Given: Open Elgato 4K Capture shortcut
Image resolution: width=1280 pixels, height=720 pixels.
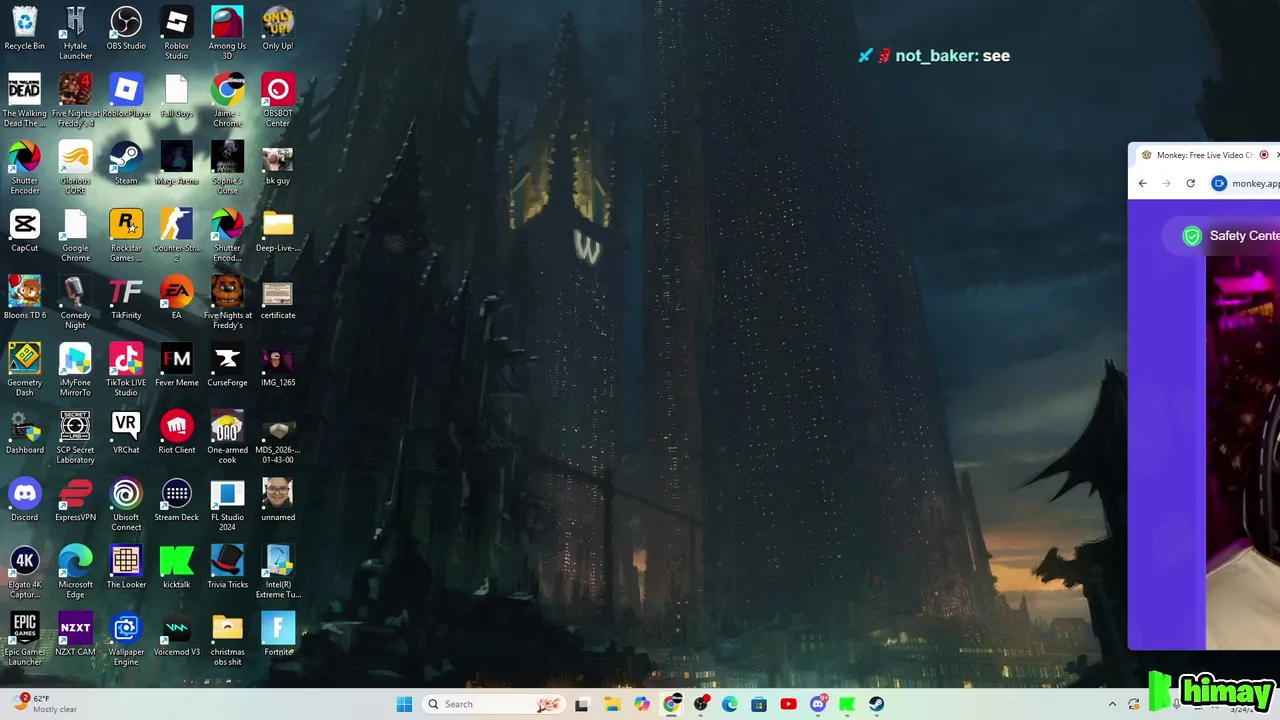Looking at the screenshot, I should tap(25, 571).
